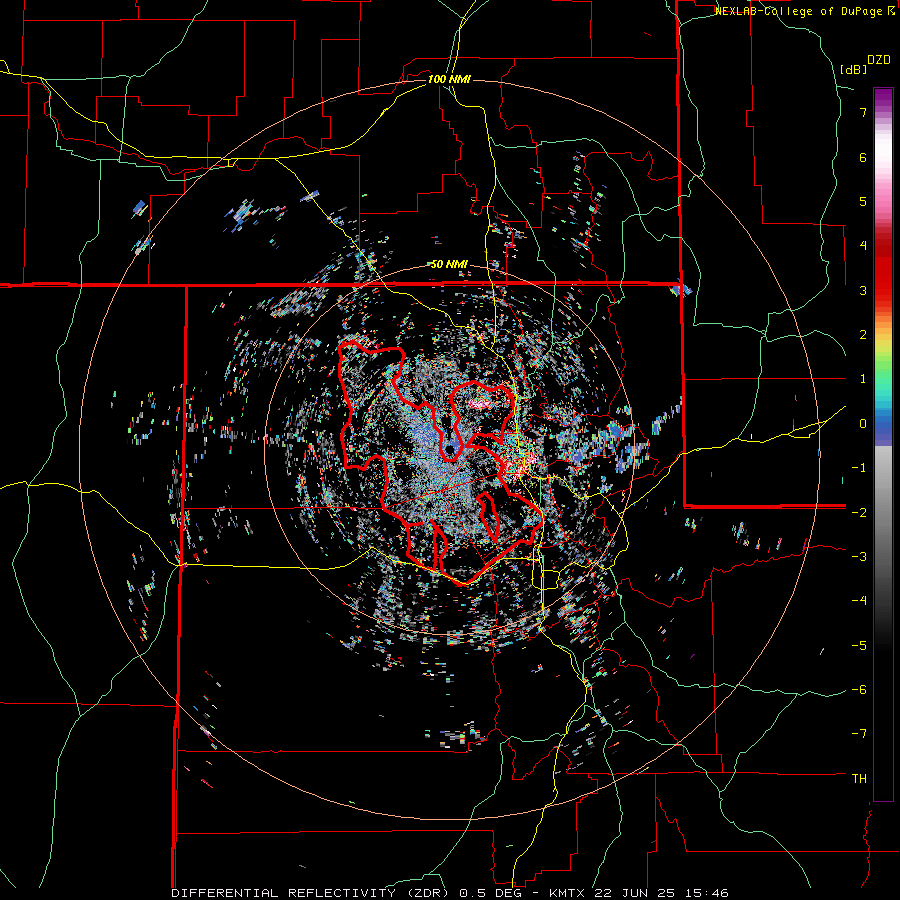
Task: Click the 5 value on color scale
Action: (x=863, y=201)
